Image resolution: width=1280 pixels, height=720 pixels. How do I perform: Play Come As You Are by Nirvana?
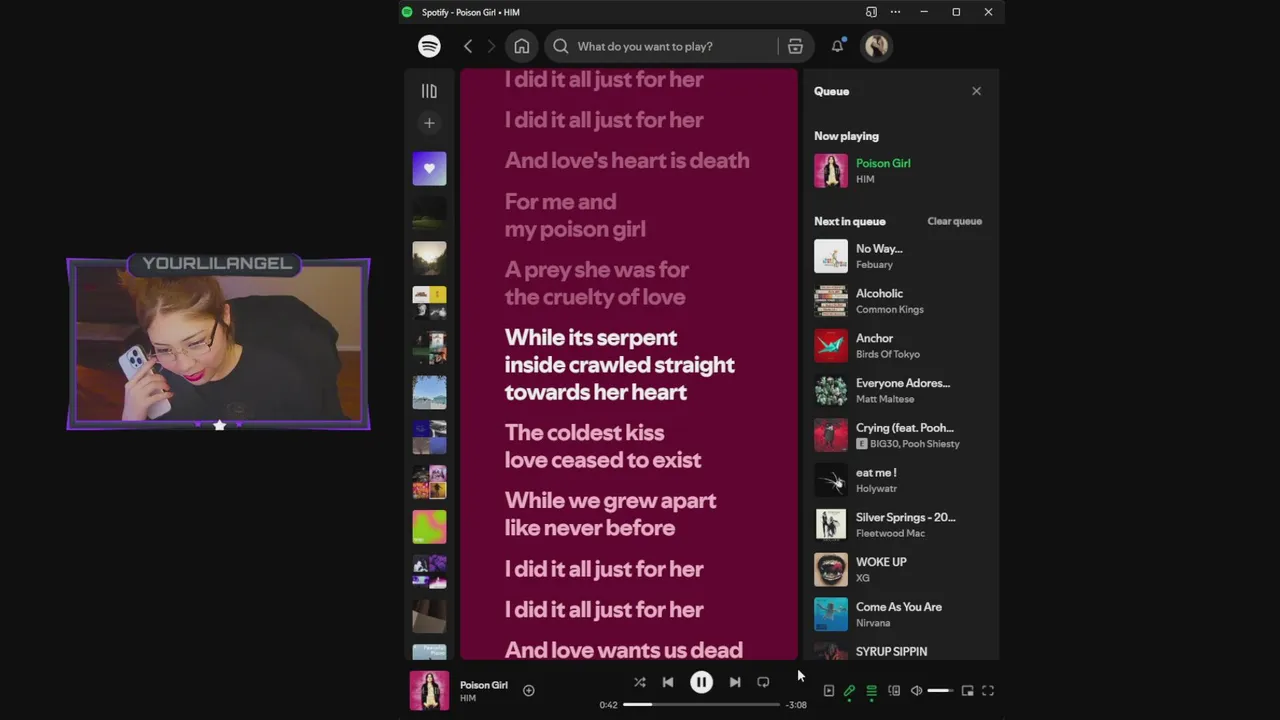tap(899, 614)
